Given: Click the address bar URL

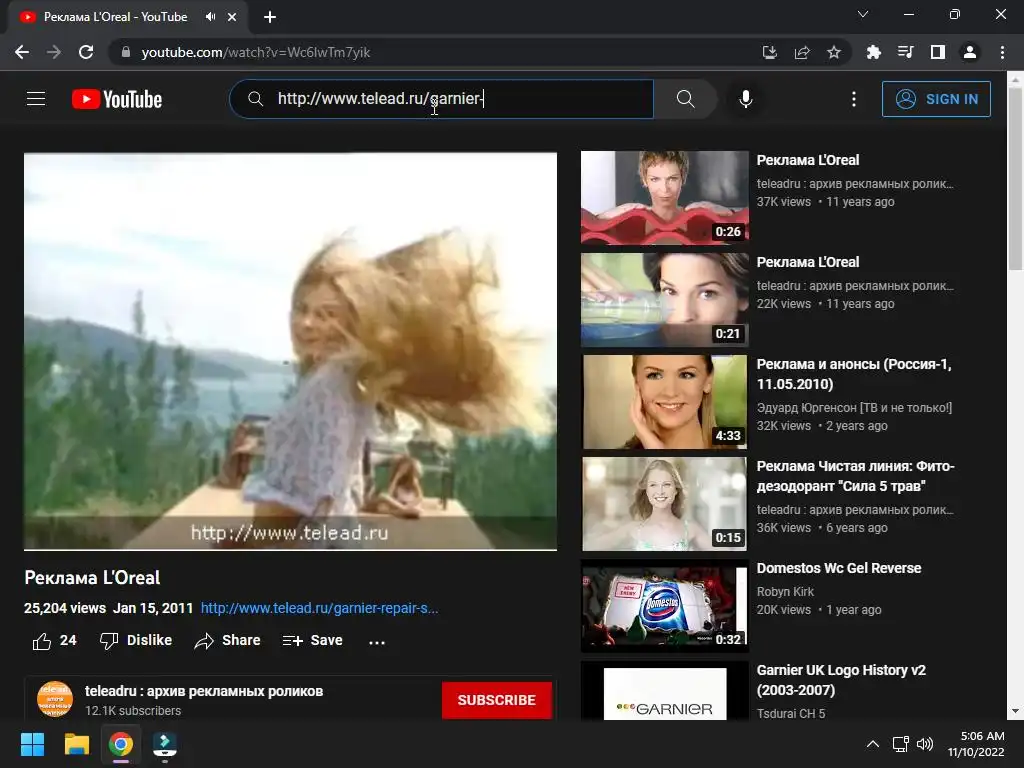Looking at the screenshot, I should click(x=256, y=52).
